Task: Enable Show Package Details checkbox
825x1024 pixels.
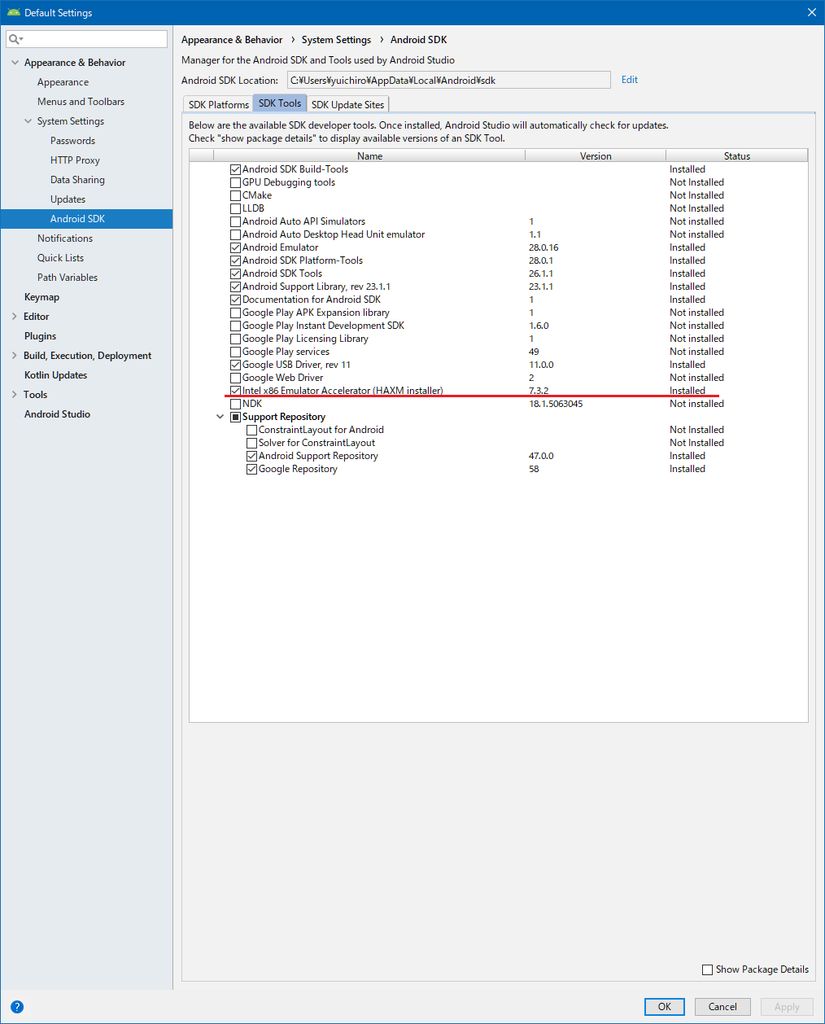Action: click(707, 970)
